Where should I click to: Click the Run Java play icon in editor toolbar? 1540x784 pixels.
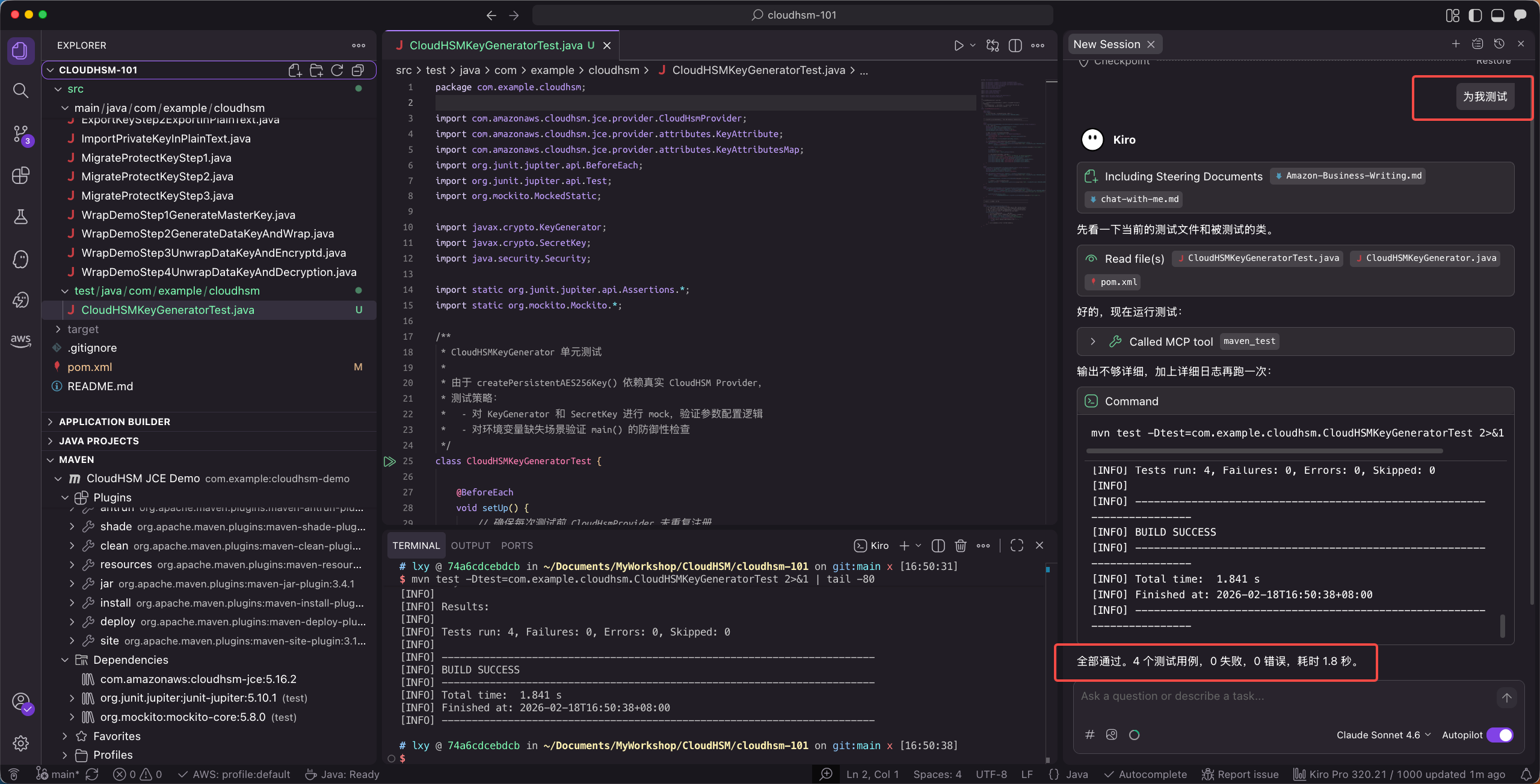[x=958, y=46]
